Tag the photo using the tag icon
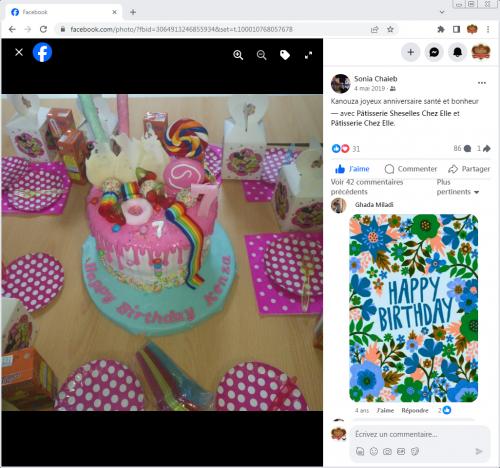 click(285, 55)
